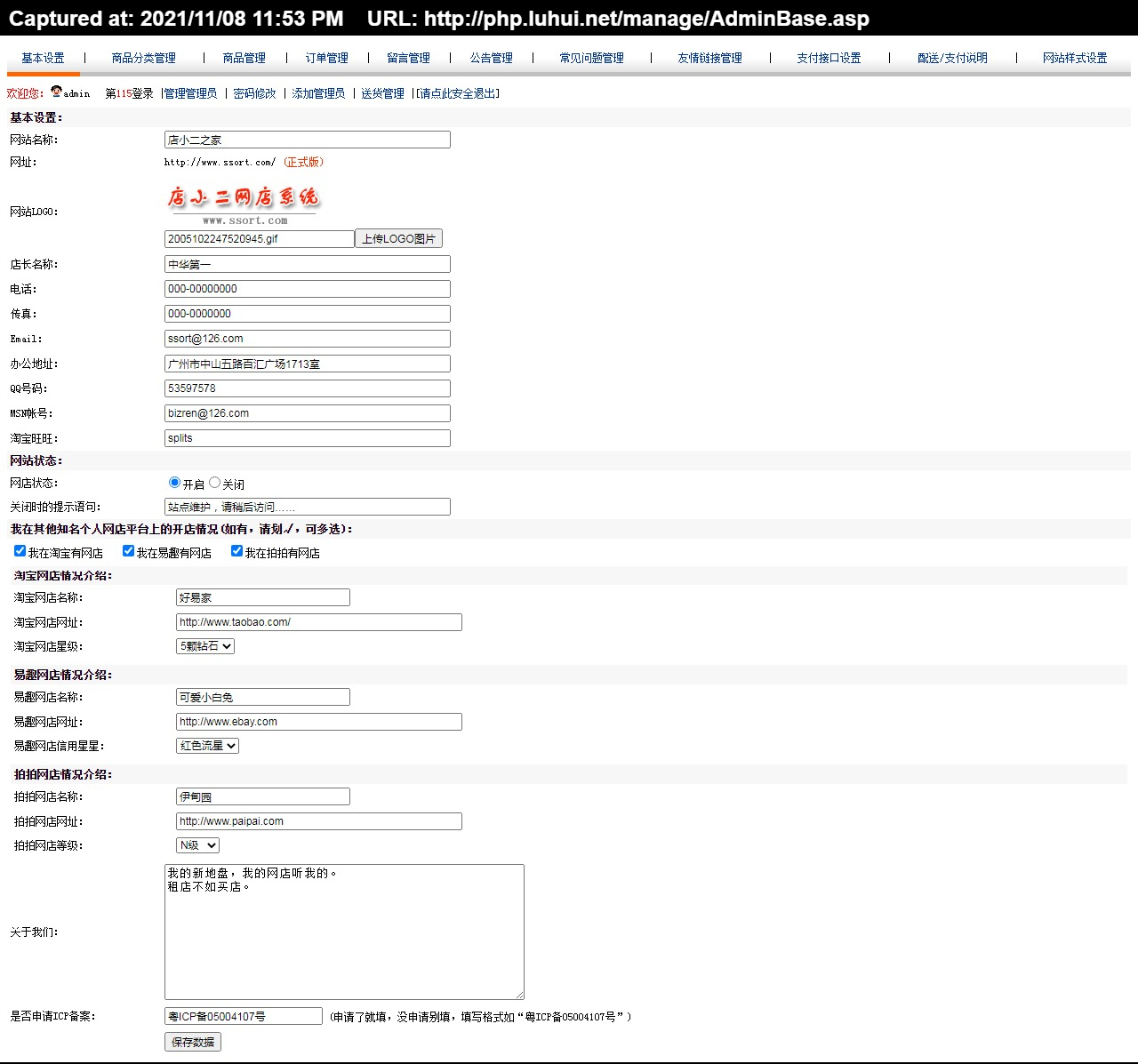Click the 网站状态 section heading
The width and height of the screenshot is (1138, 1064).
click(x=36, y=461)
